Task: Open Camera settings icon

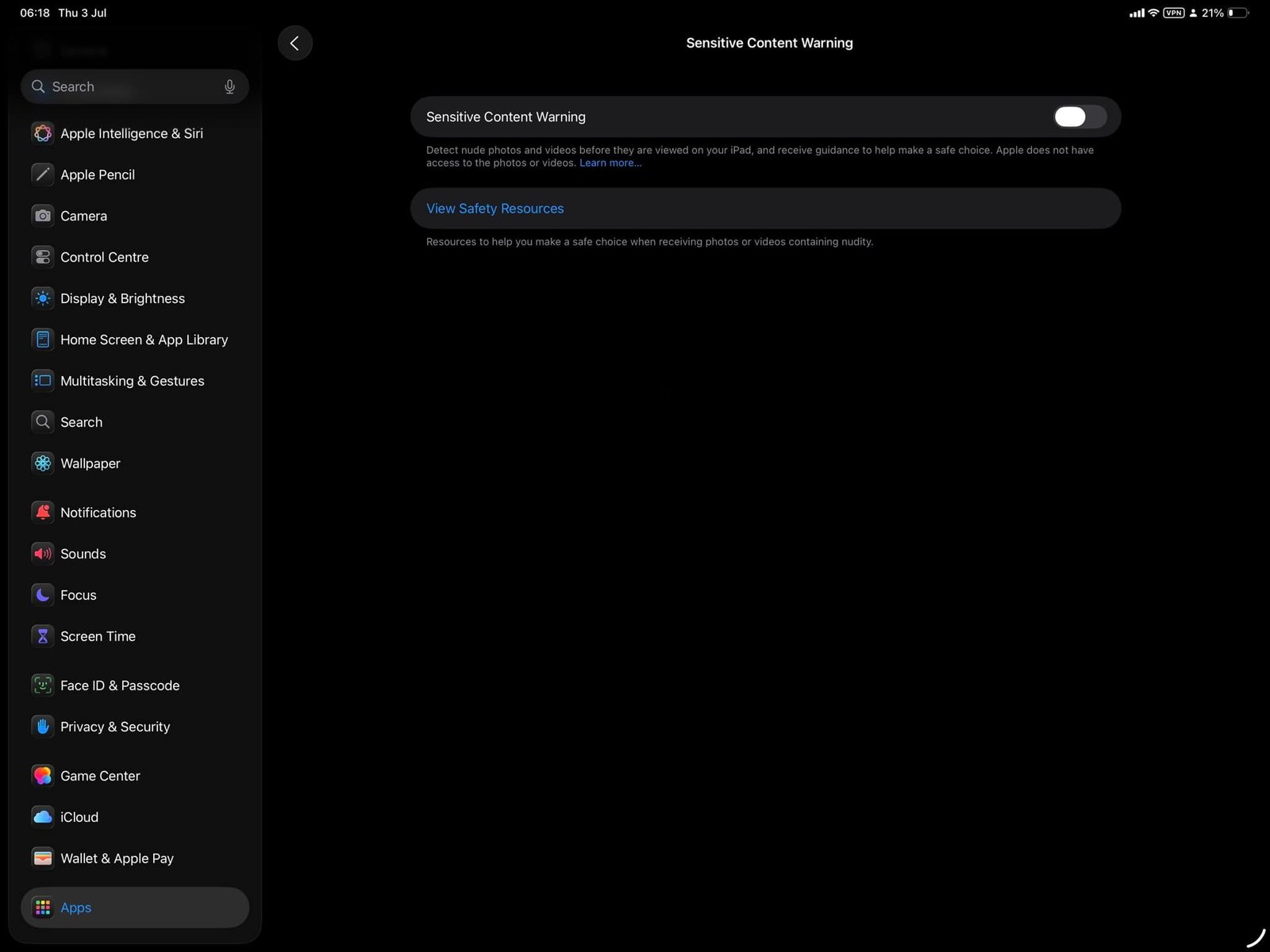Action: (43, 216)
